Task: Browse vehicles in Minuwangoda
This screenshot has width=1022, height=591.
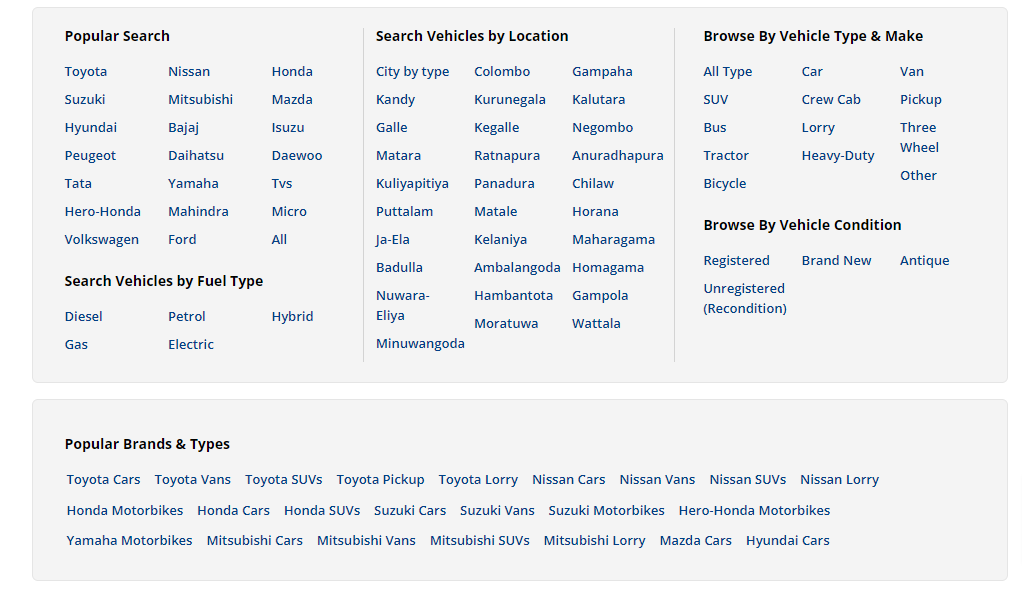Action: 420,344
